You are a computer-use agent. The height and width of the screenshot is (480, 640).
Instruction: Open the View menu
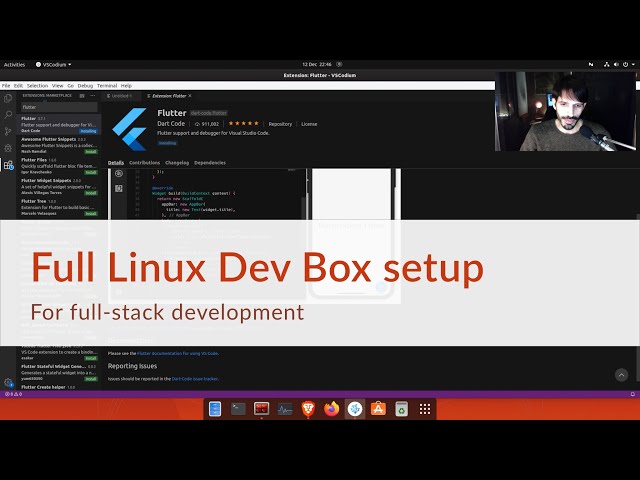coord(58,86)
